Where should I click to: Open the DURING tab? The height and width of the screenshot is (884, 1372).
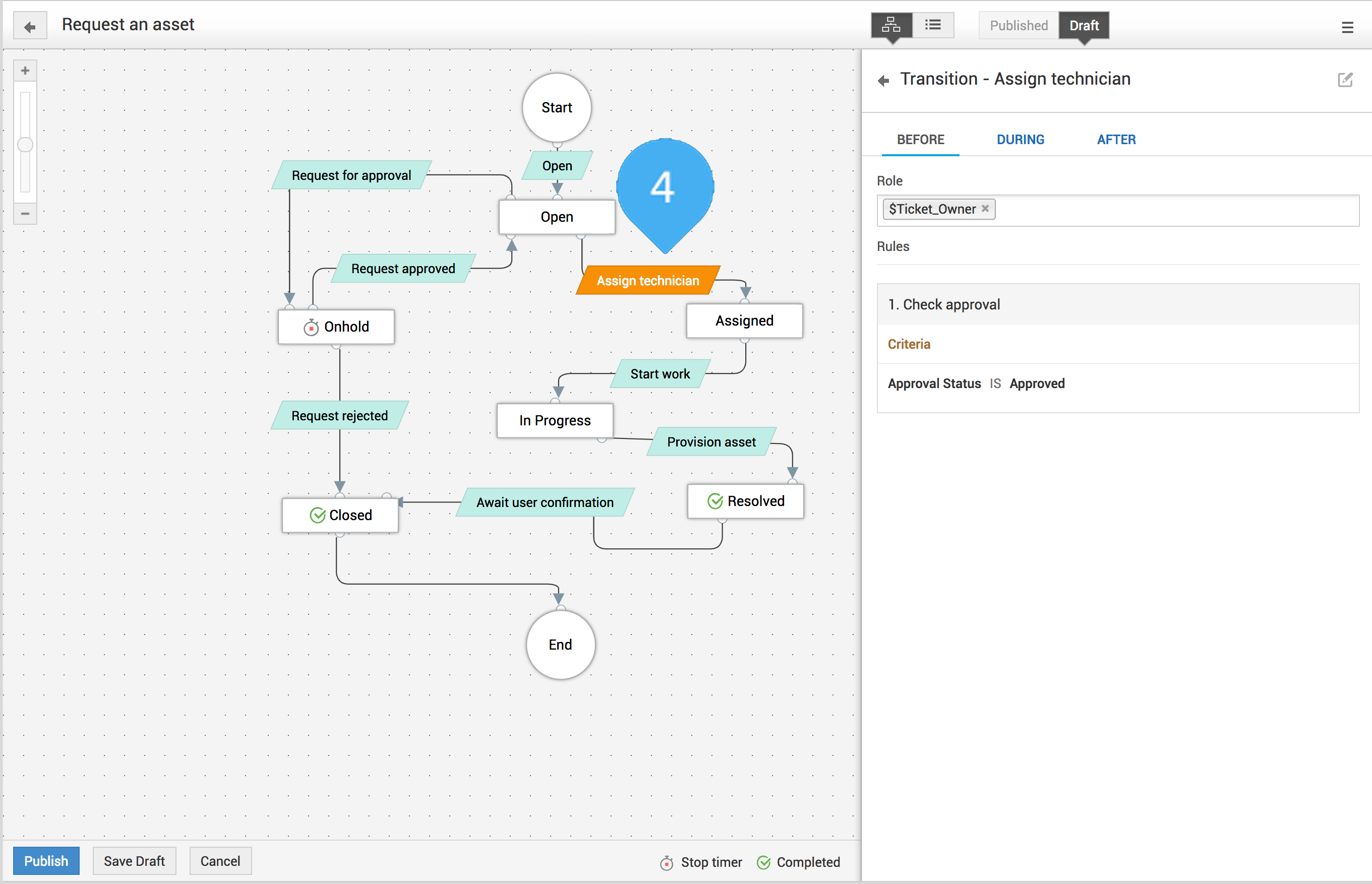pyautogui.click(x=1020, y=140)
